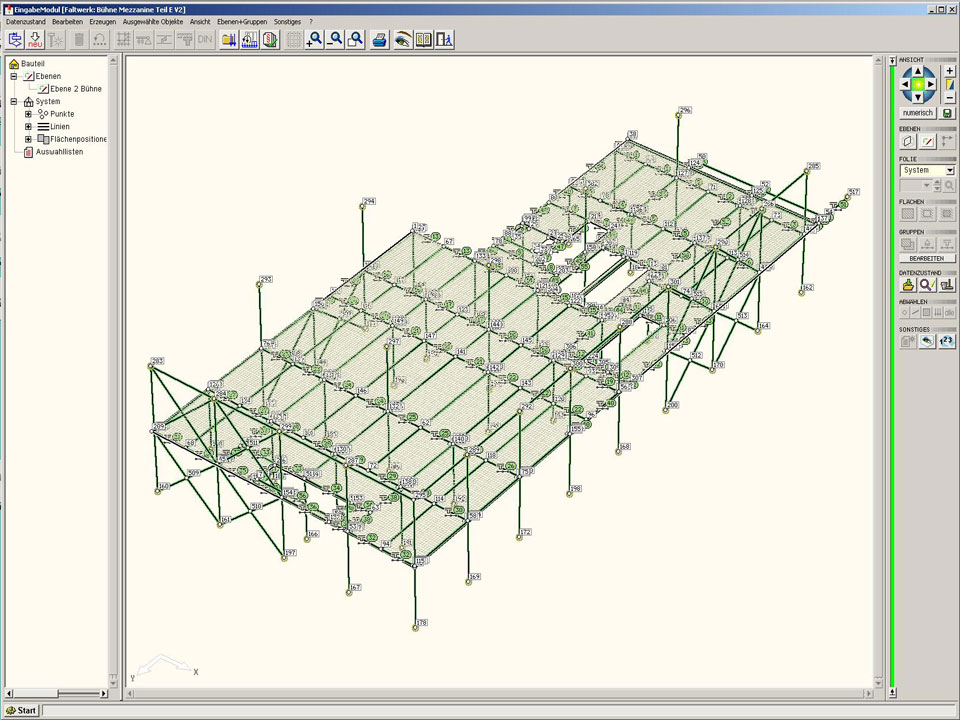Open the Erzeugen menu
Viewport: 960px width, 720px height.
click(x=102, y=21)
